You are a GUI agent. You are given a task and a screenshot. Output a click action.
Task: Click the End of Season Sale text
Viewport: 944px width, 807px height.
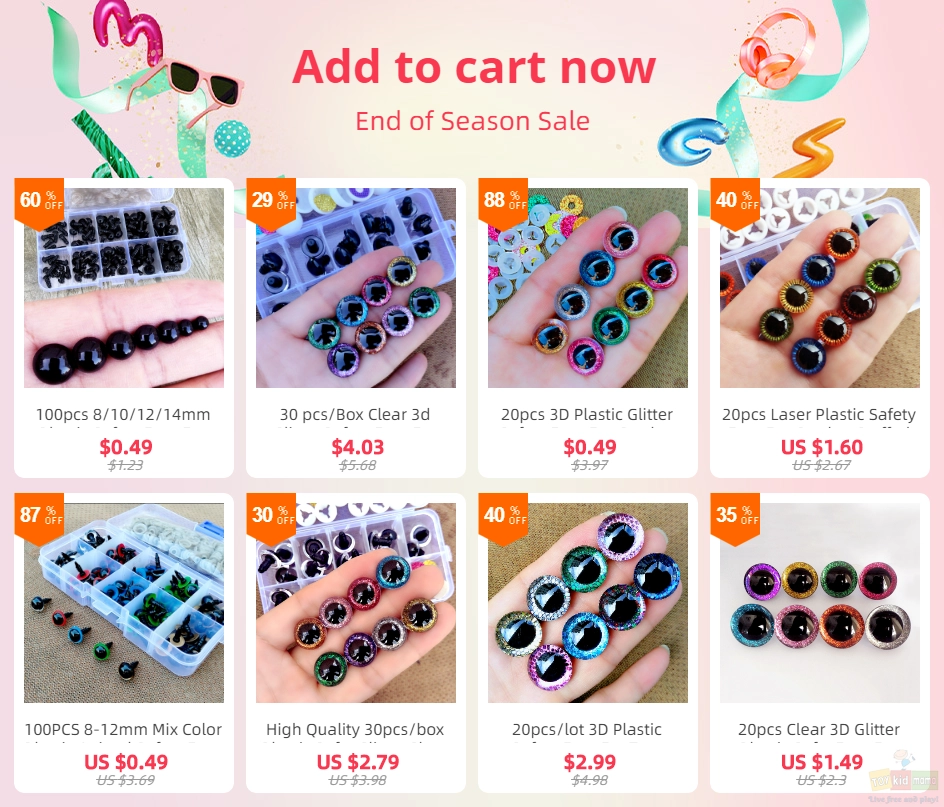(473, 121)
